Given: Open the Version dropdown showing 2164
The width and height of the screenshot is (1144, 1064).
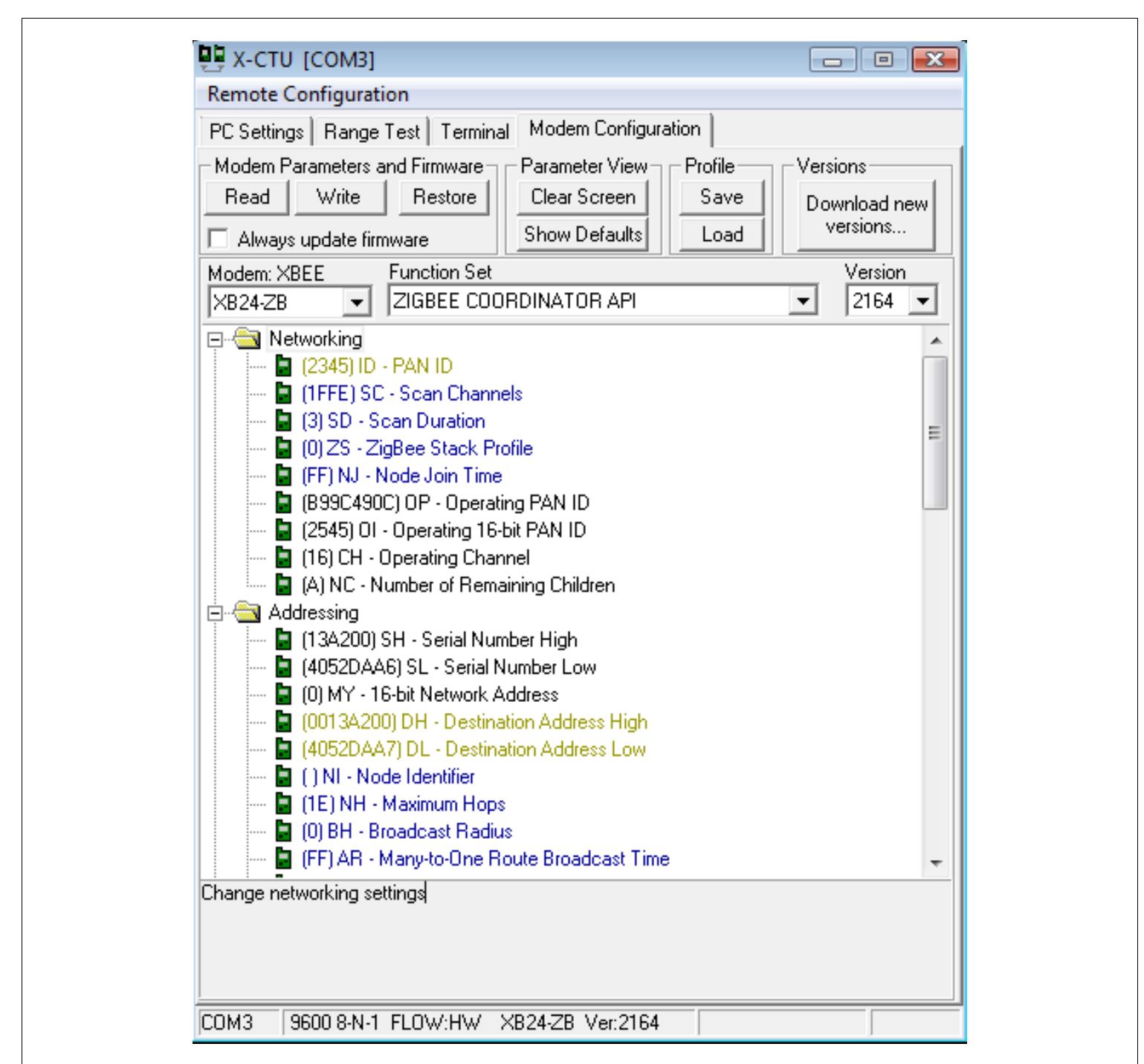Looking at the screenshot, I should tap(924, 300).
